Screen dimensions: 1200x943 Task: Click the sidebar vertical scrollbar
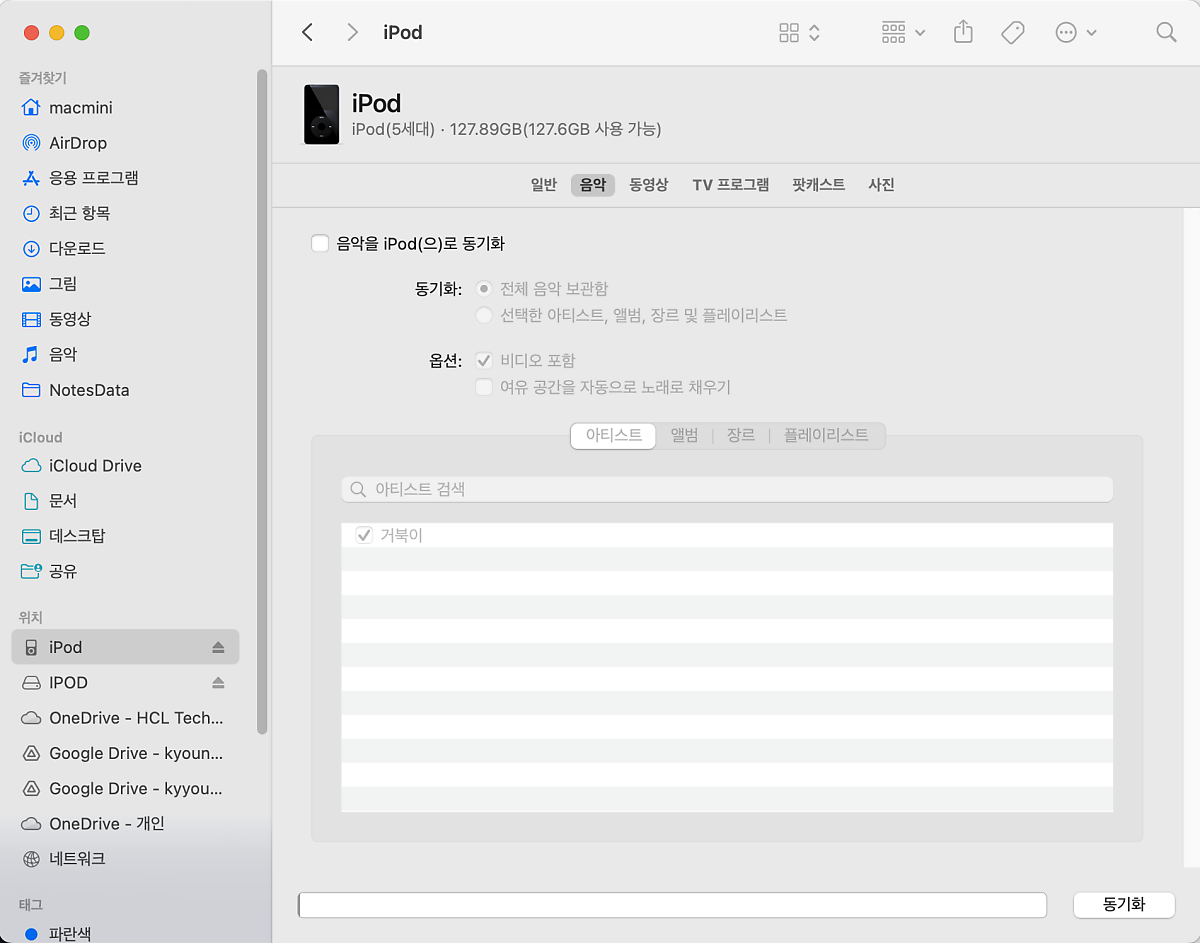tap(262, 400)
